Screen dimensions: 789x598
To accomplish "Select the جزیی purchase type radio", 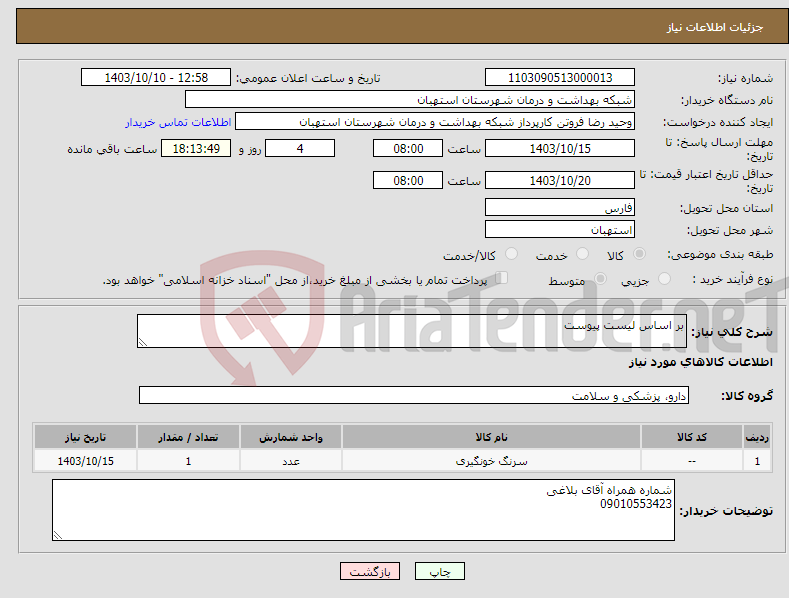I will click(x=664, y=279).
